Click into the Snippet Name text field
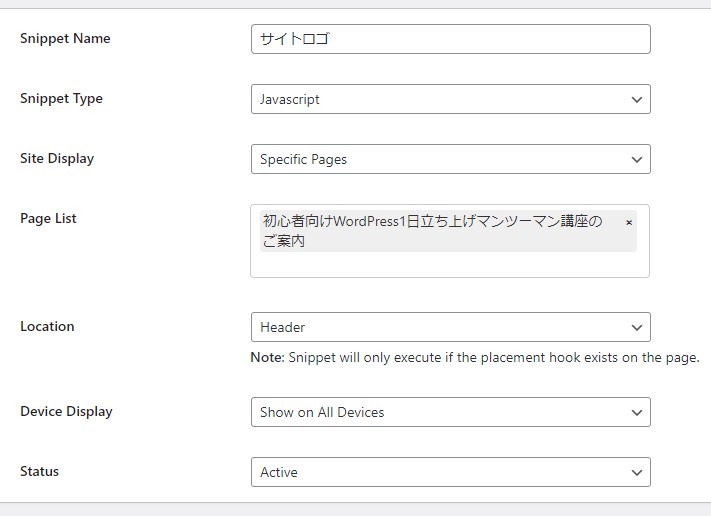Viewport: 711px width, 516px height. (450, 39)
